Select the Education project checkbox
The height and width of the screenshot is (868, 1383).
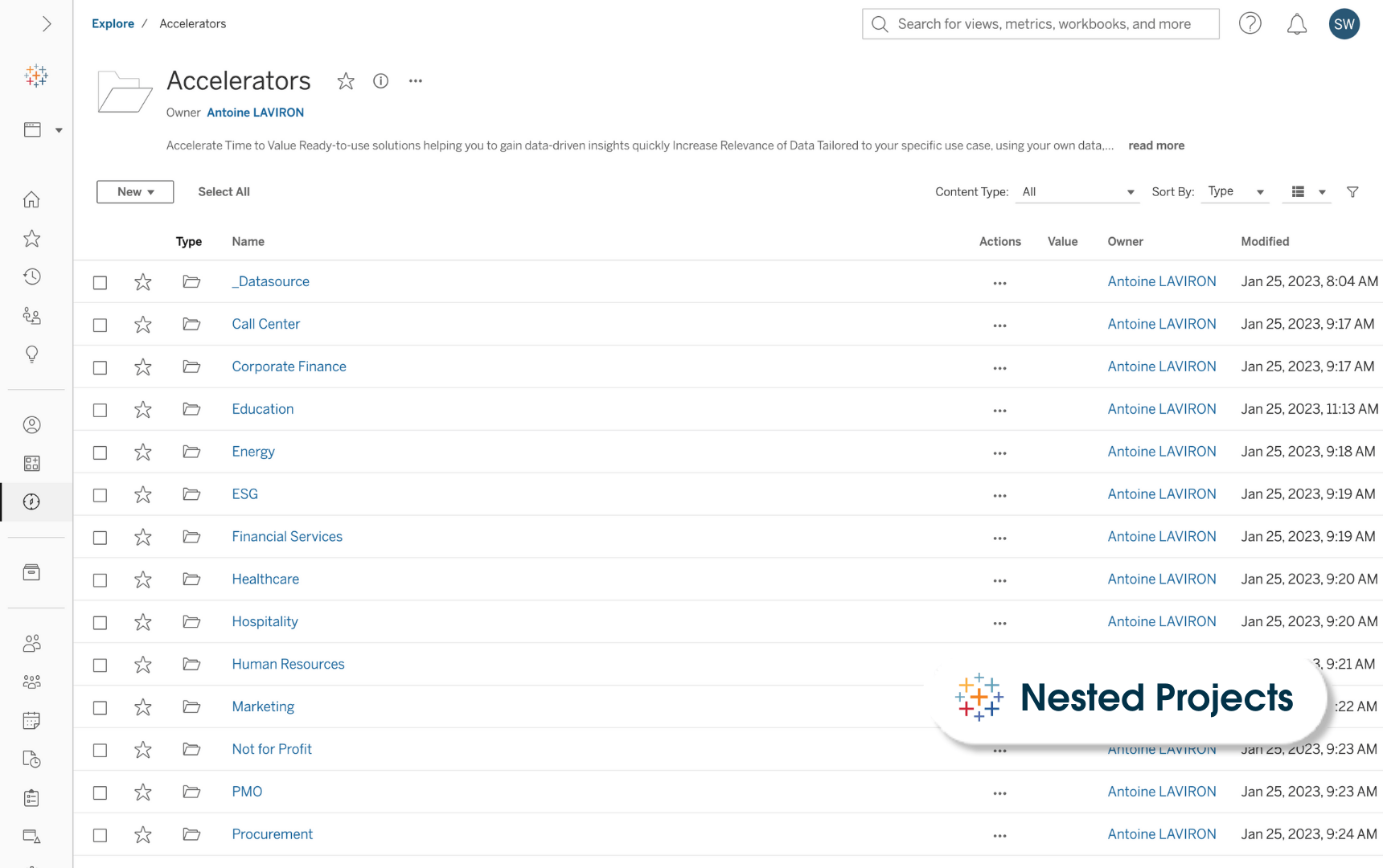[x=100, y=411]
